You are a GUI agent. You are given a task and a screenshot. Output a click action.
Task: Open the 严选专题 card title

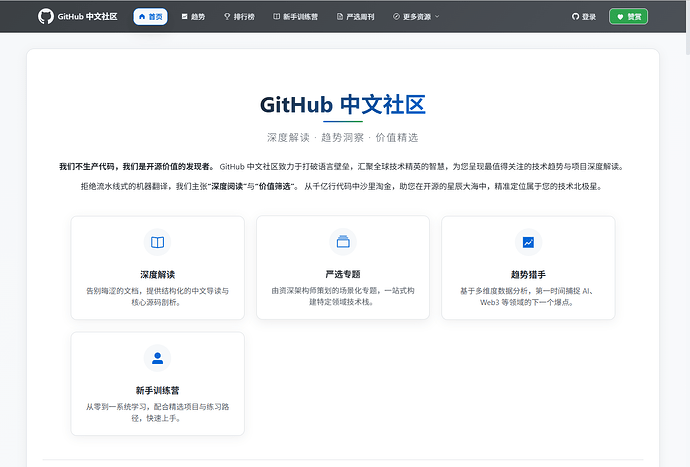click(343, 273)
